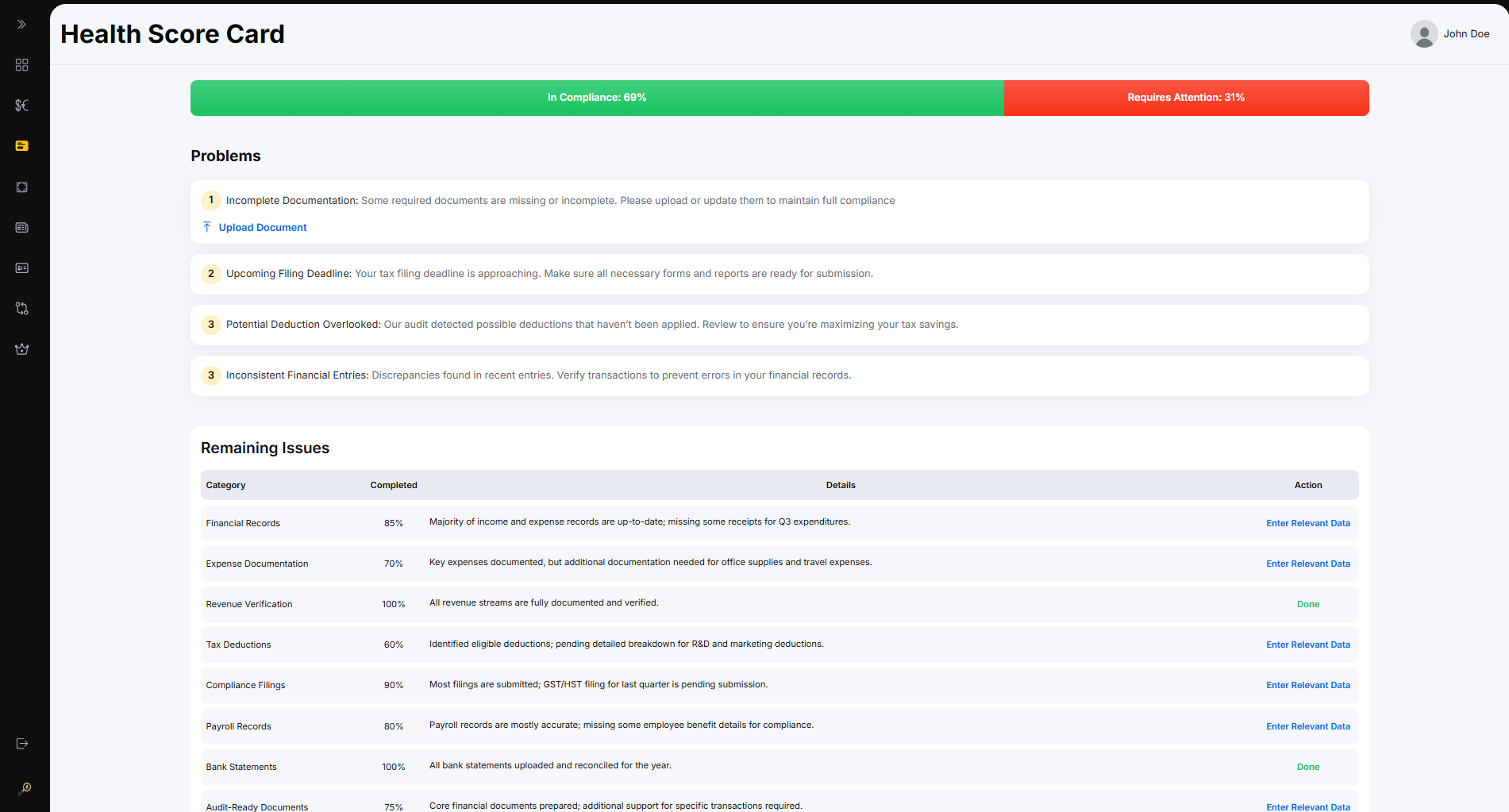Open the newspaper-style sidebar icon
1509x812 pixels.
coord(21,228)
